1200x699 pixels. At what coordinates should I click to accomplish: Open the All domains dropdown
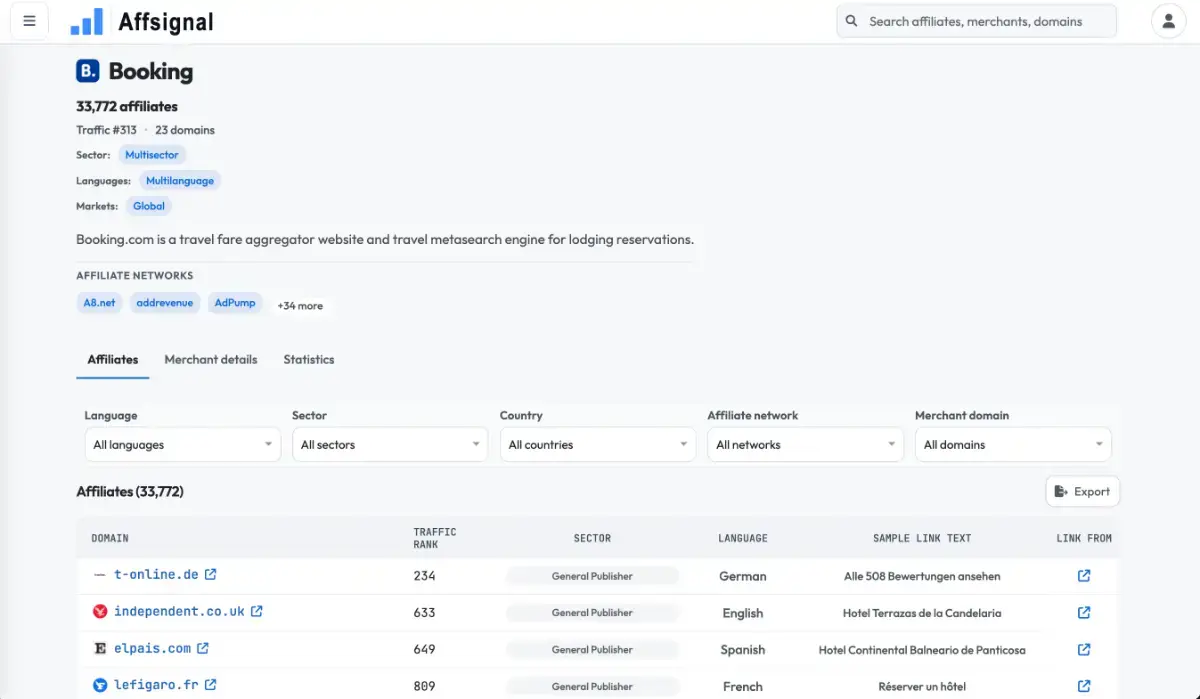(1013, 445)
